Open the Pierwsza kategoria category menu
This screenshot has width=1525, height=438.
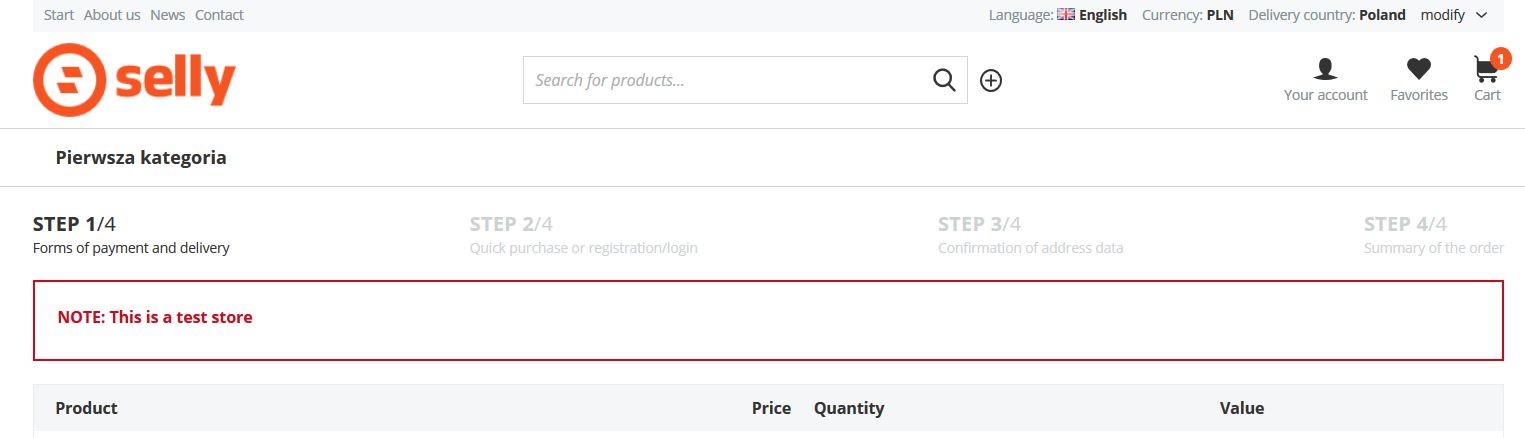point(141,158)
